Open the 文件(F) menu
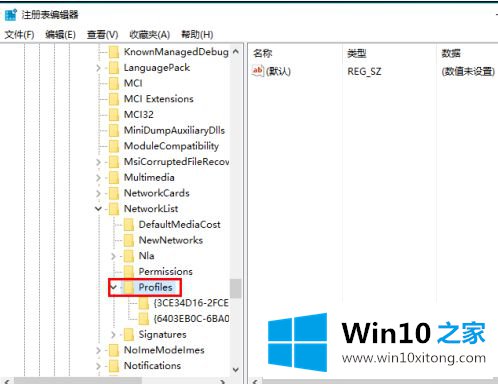Image resolution: width=498 pixels, height=384 pixels. click(x=19, y=35)
